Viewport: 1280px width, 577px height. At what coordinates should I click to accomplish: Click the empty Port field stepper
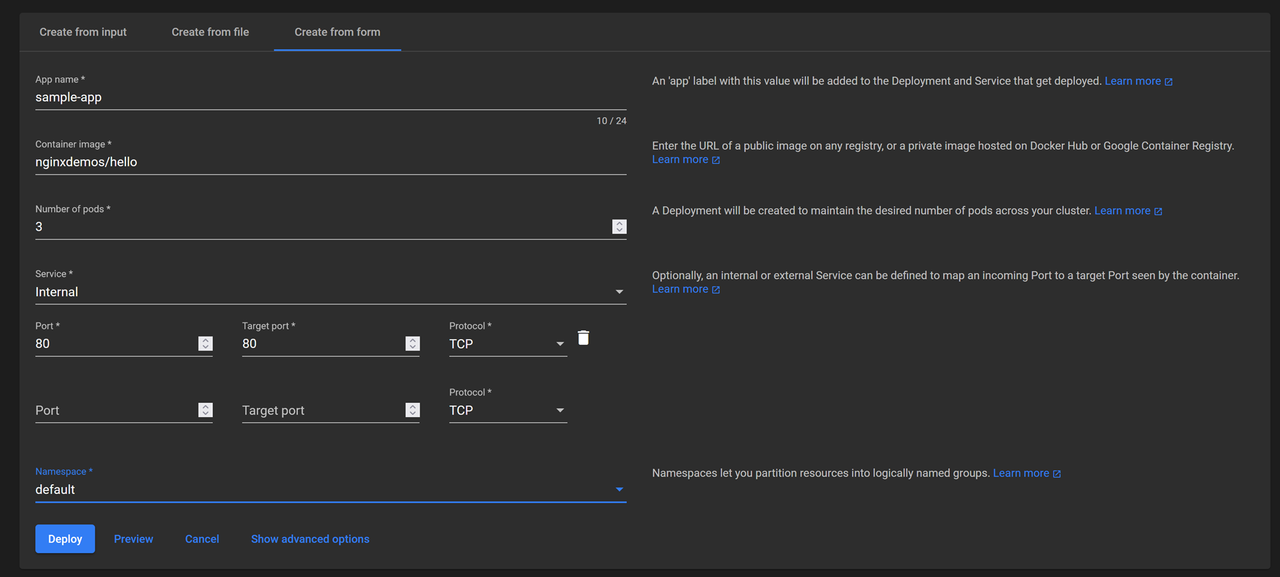pyautogui.click(x=205, y=410)
